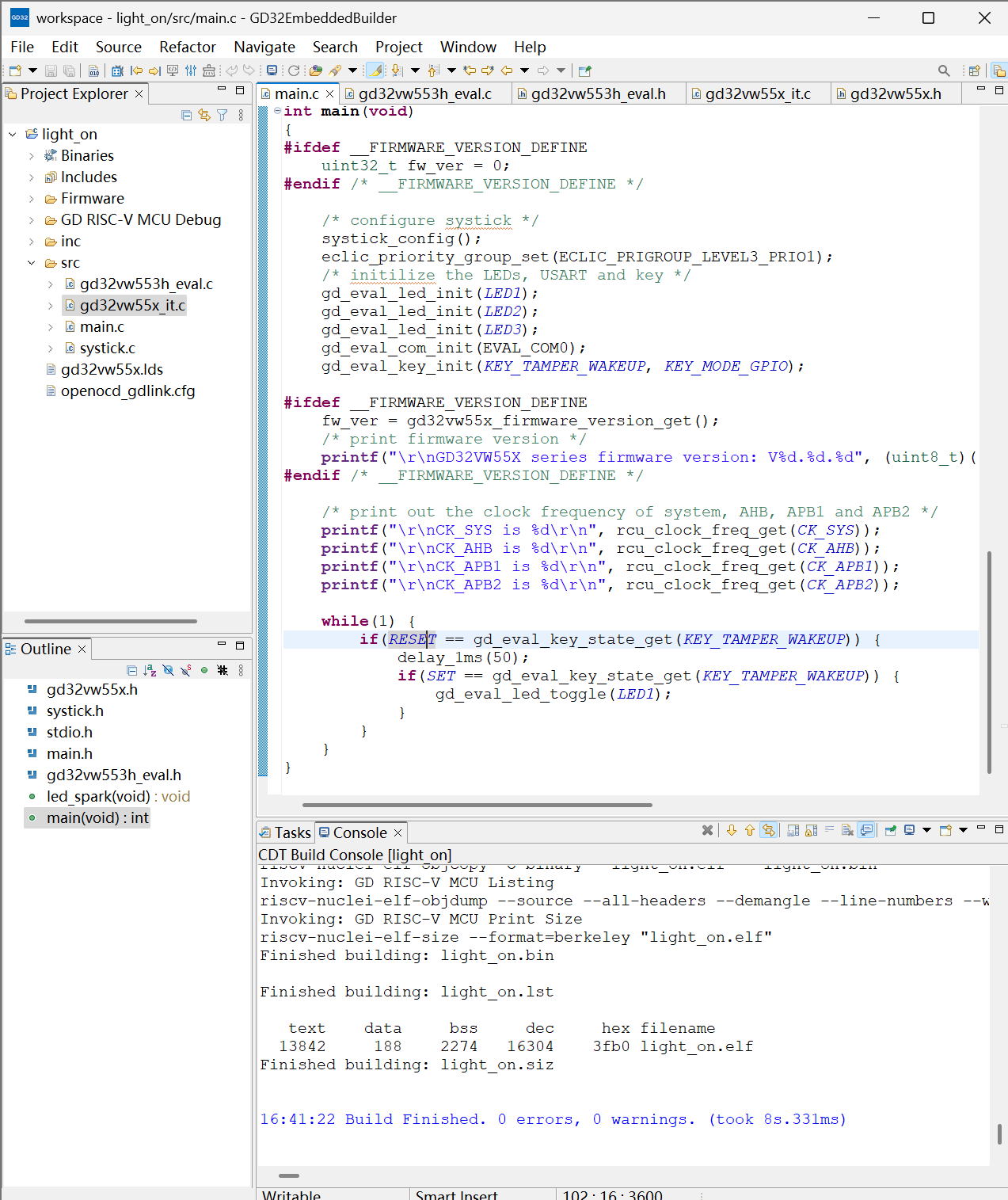
Task: Close the main.c editor tab
Action: 330,93
